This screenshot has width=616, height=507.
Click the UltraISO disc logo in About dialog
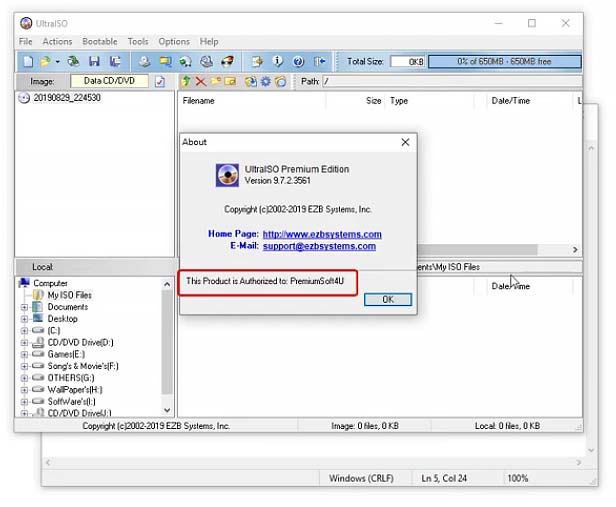point(227,175)
